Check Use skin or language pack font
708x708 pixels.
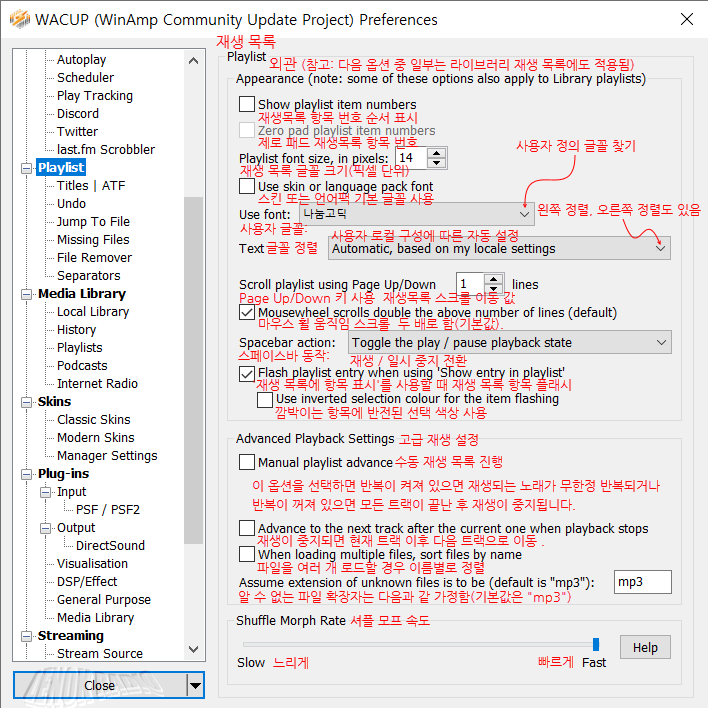(247, 186)
